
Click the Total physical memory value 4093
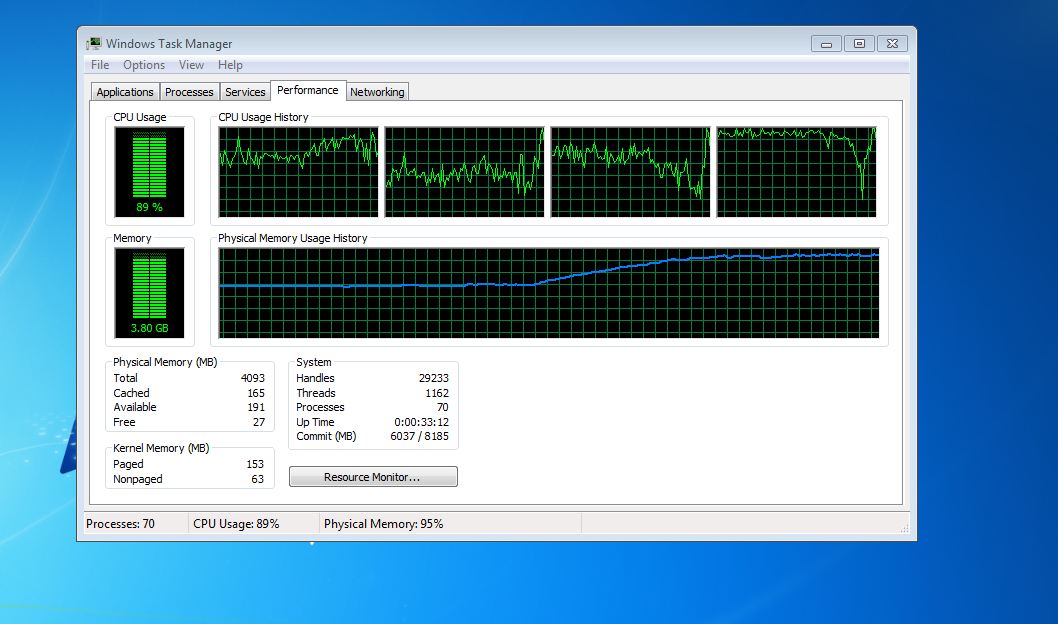(x=253, y=378)
